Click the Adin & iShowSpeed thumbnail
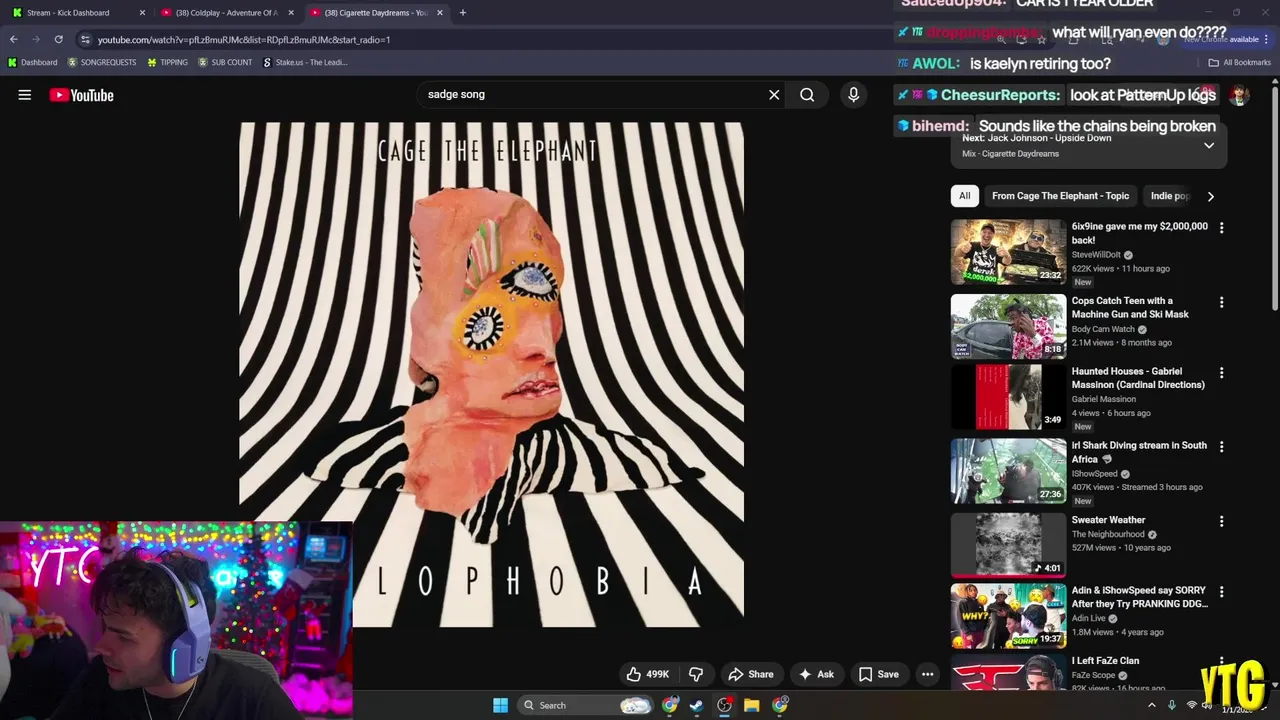Image resolution: width=1280 pixels, height=720 pixels. tap(1008, 617)
